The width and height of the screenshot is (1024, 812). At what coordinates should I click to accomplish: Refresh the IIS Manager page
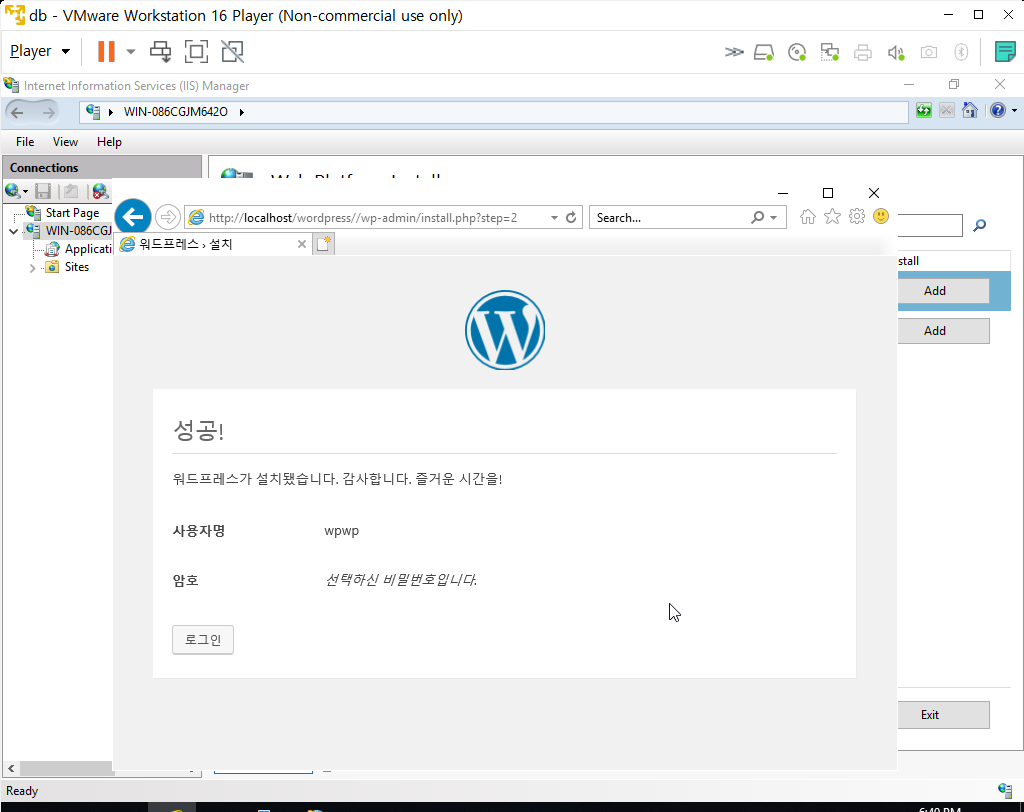(x=923, y=110)
